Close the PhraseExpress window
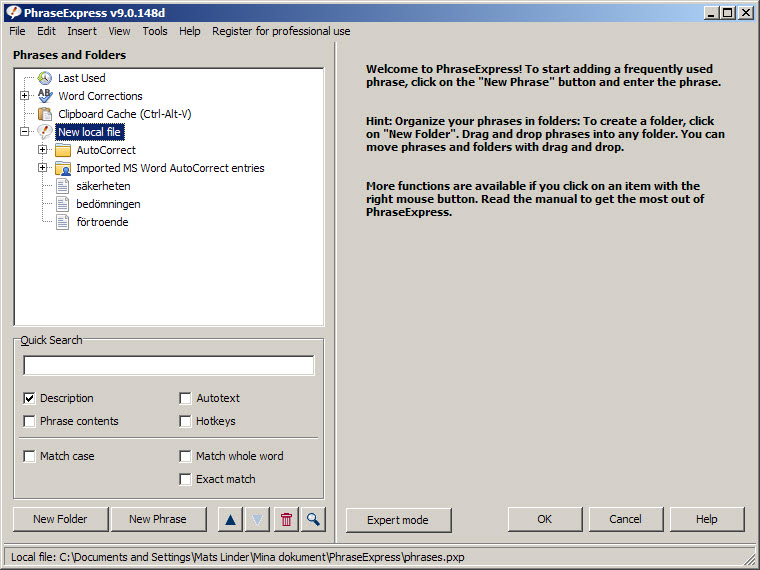Image resolution: width=760 pixels, height=570 pixels. pyautogui.click(x=745, y=13)
